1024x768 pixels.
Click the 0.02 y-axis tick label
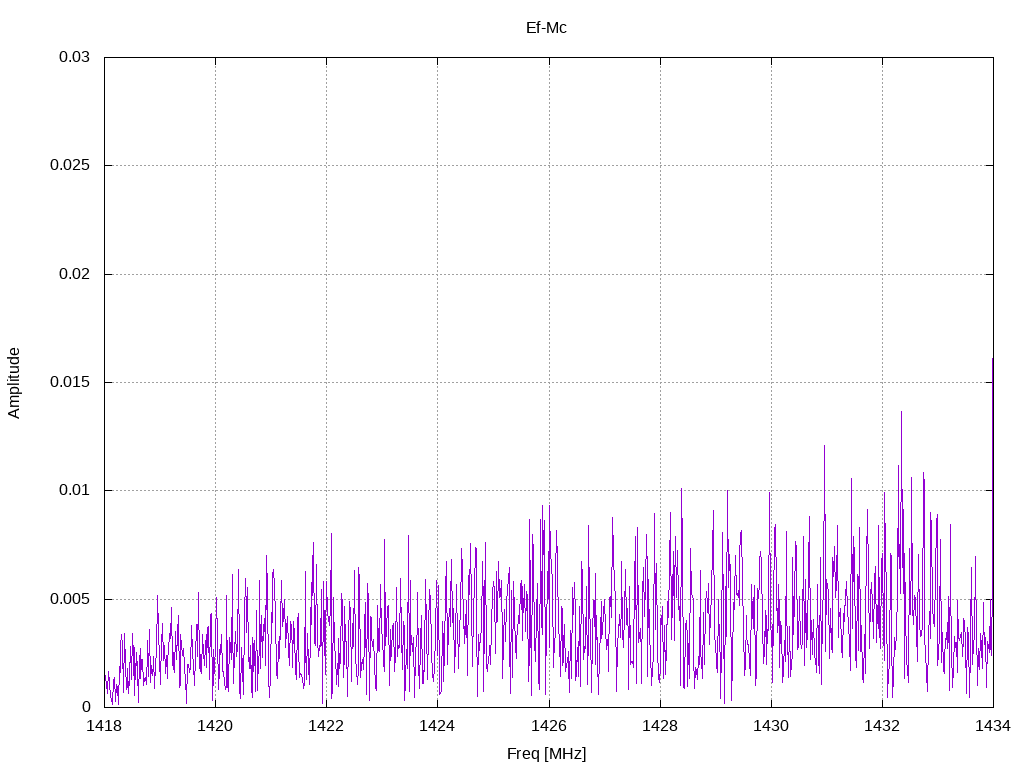[74, 274]
